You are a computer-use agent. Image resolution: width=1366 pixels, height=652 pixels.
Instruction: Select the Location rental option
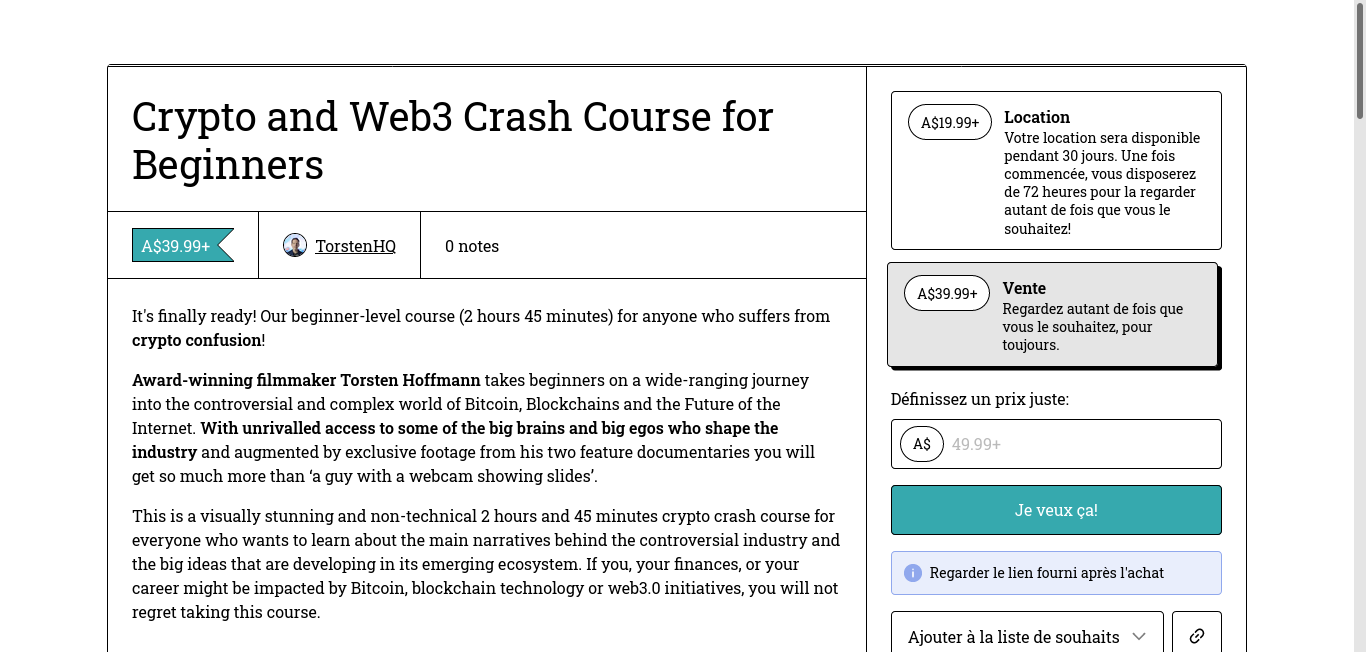[x=1056, y=170]
